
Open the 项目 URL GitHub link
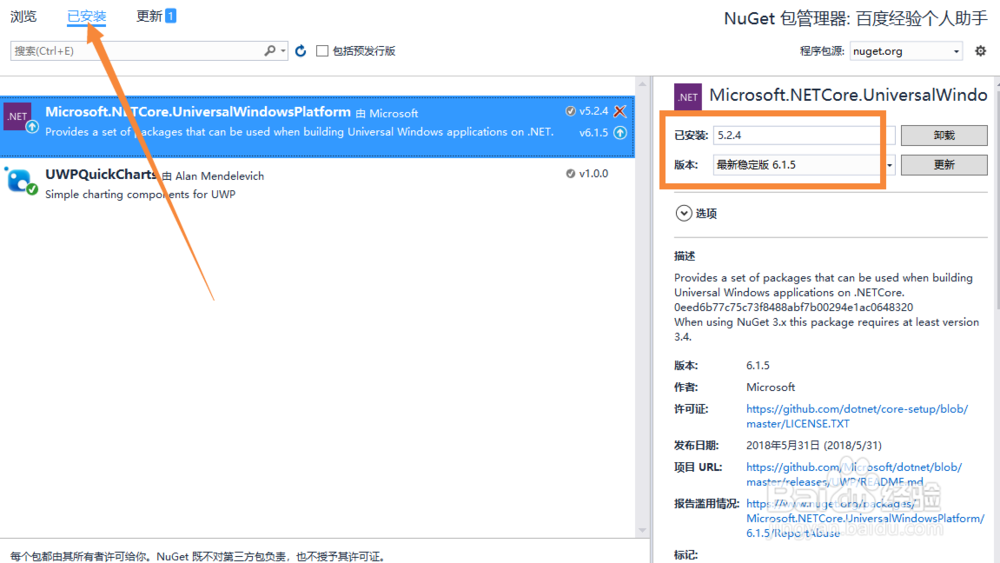pyautogui.click(x=854, y=474)
